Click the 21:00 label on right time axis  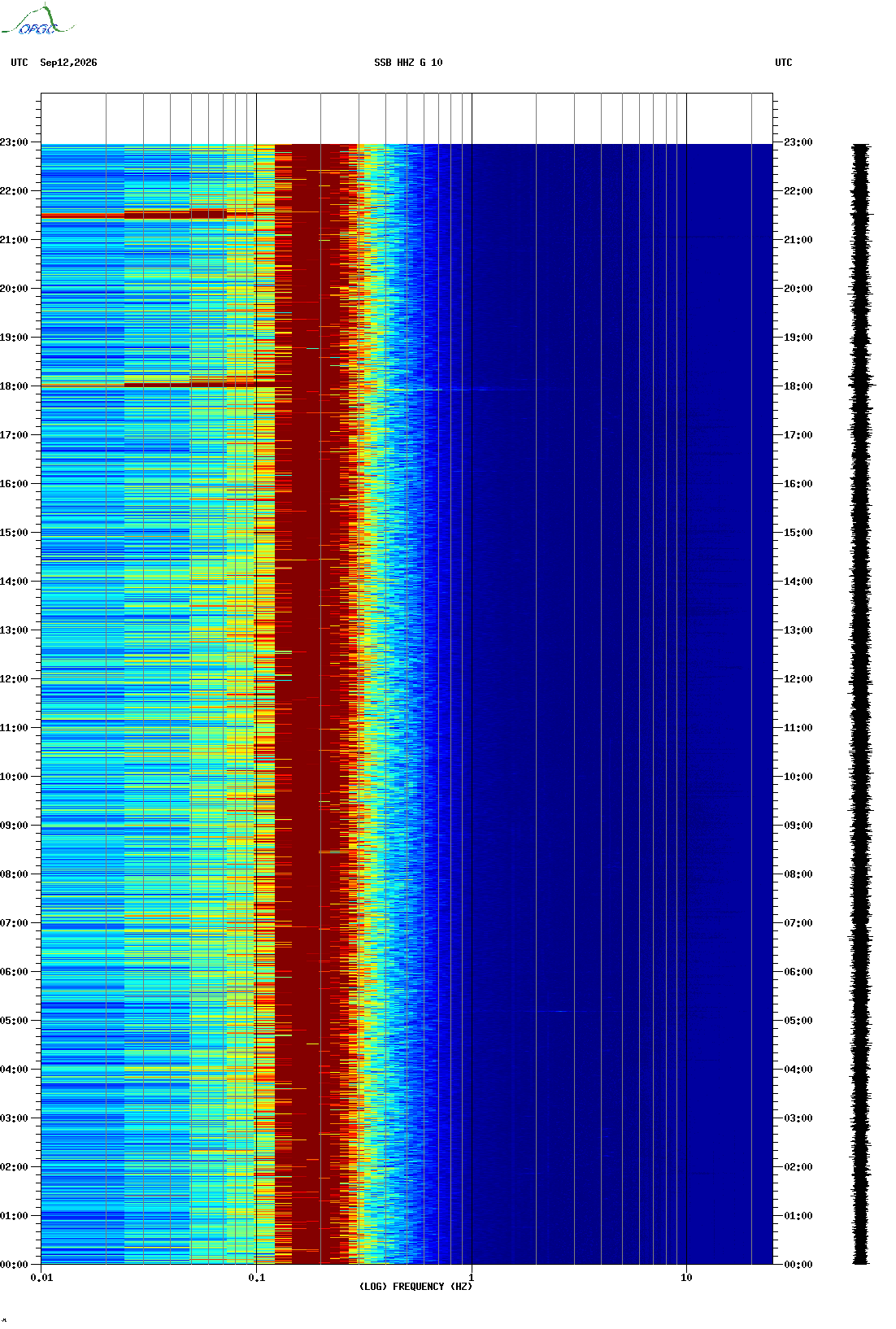[x=798, y=240]
